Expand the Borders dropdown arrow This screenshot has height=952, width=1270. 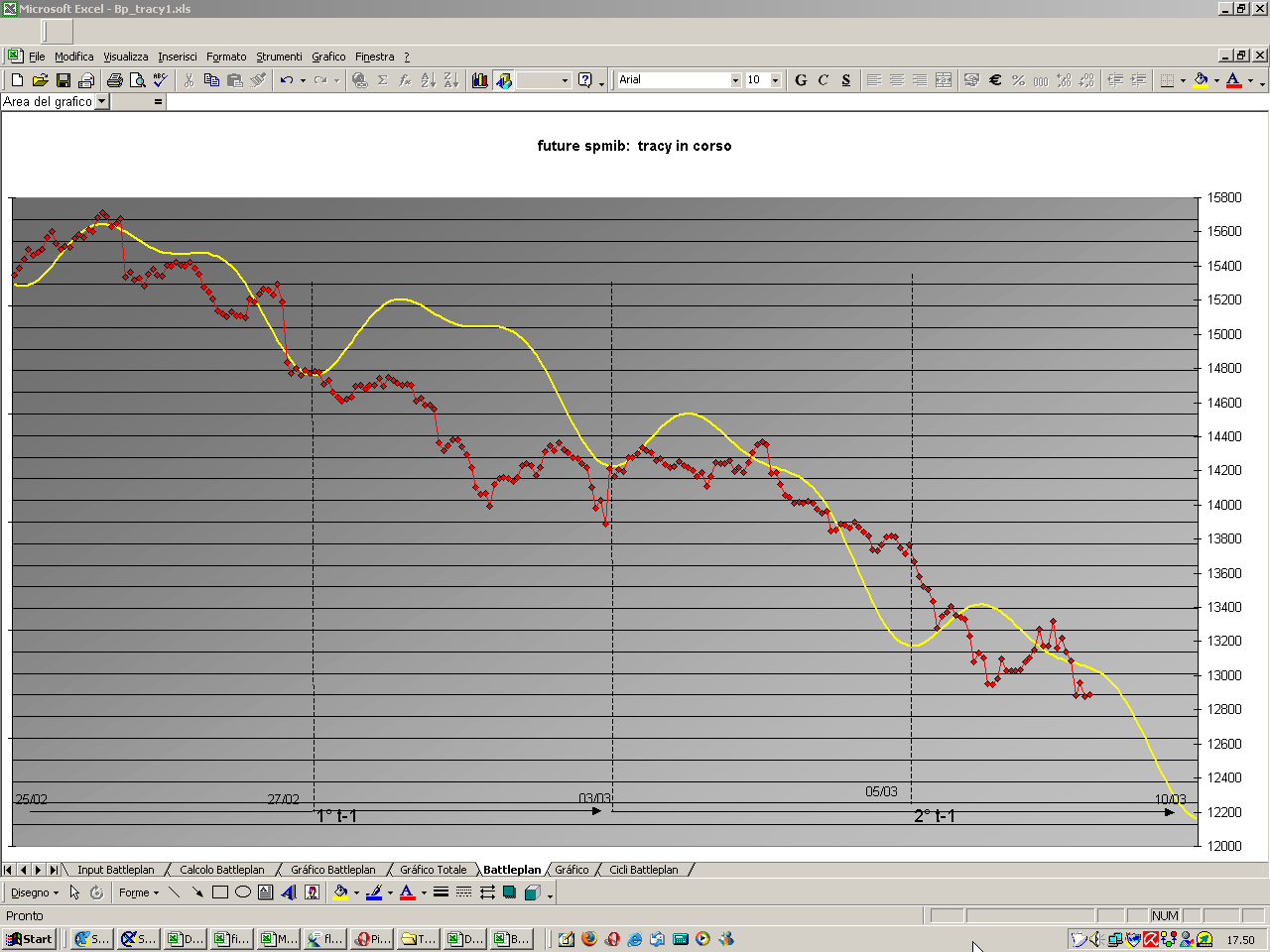pos(1183,80)
